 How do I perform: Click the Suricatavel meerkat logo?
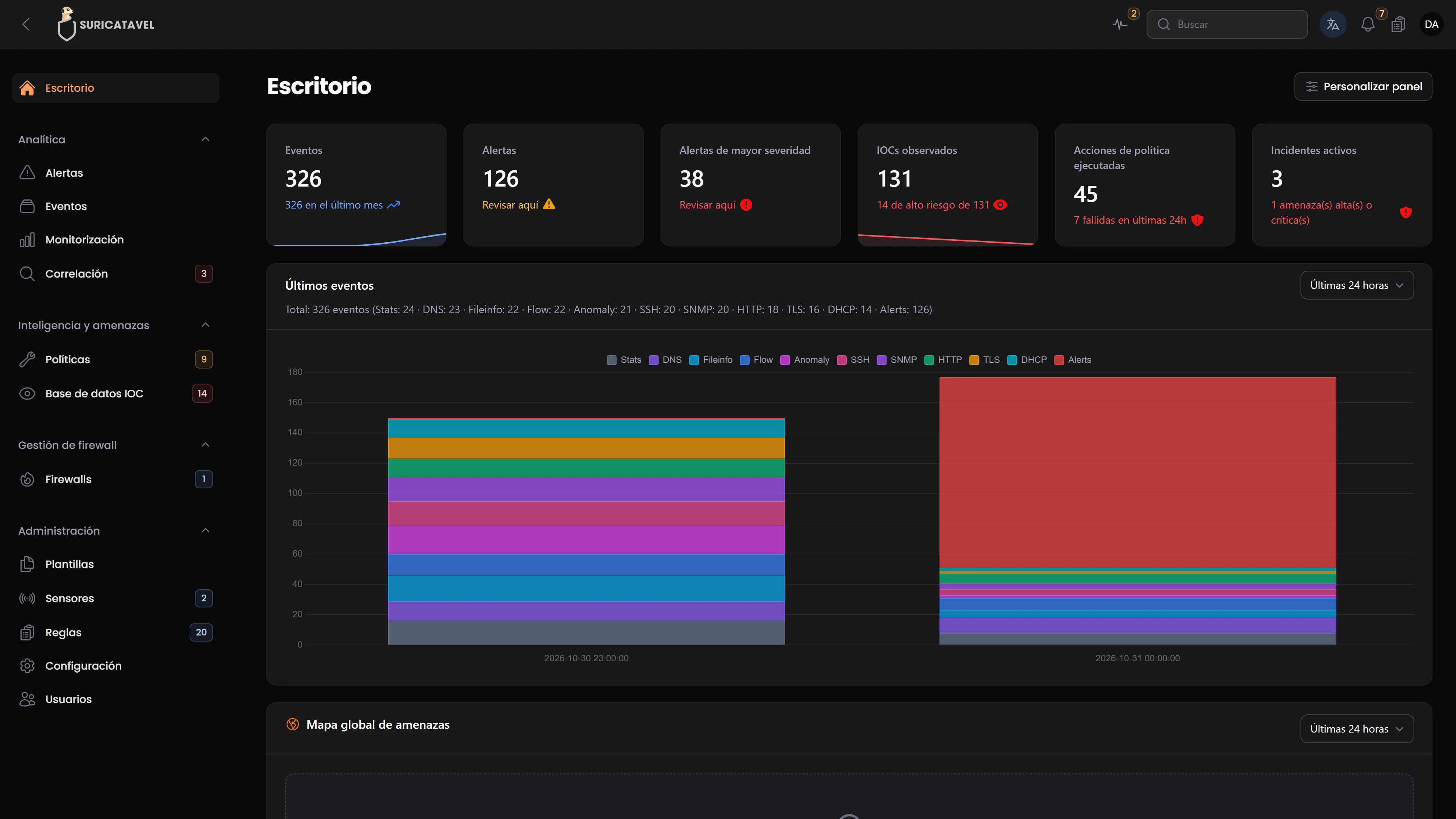tap(66, 24)
